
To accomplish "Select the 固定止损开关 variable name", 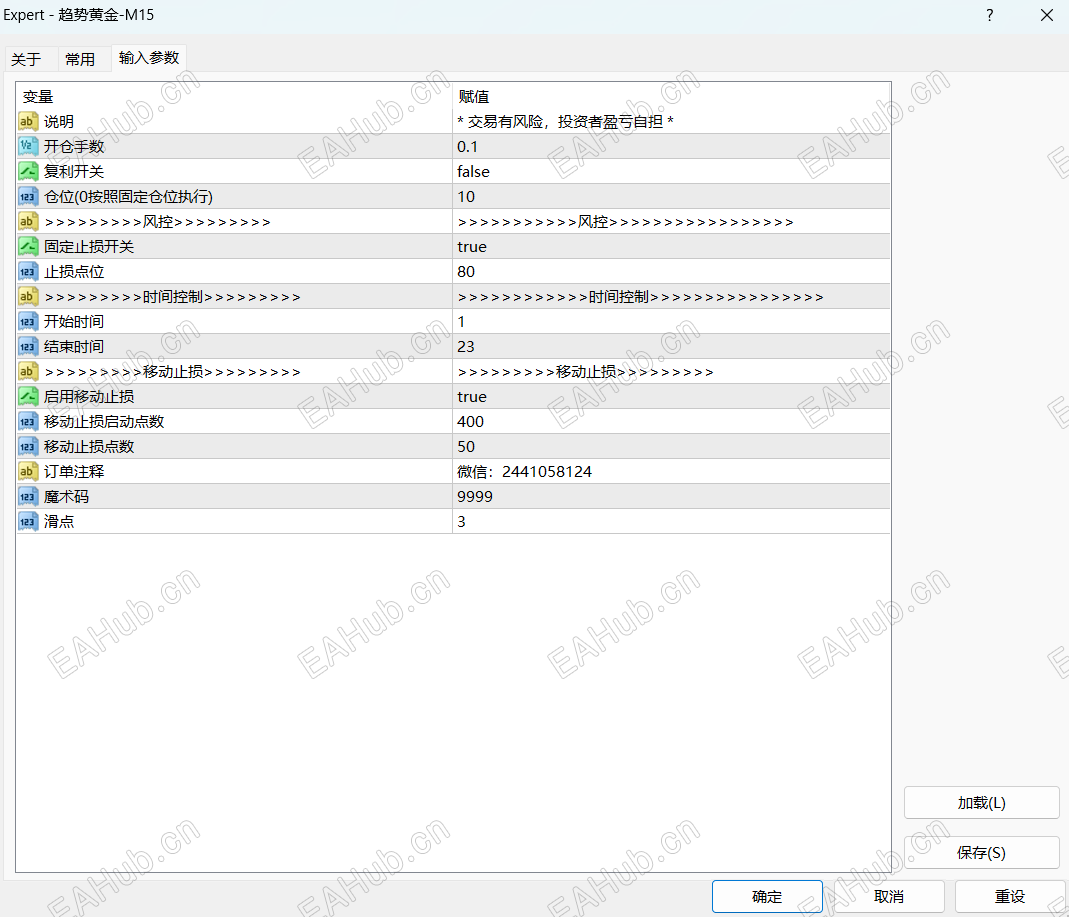I will coord(89,246).
